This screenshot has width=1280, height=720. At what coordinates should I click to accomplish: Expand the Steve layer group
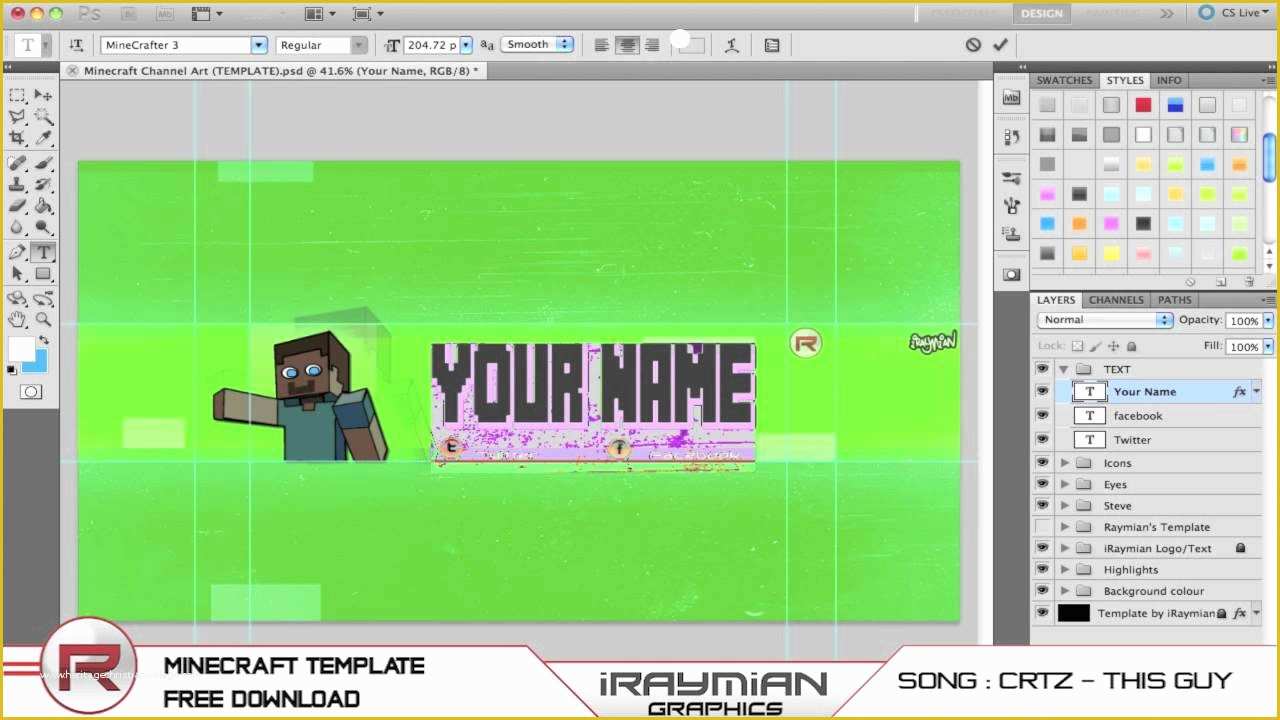point(1065,506)
